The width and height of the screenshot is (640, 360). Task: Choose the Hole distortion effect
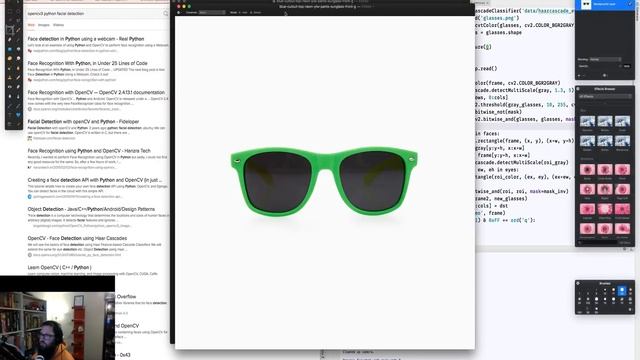[587, 189]
